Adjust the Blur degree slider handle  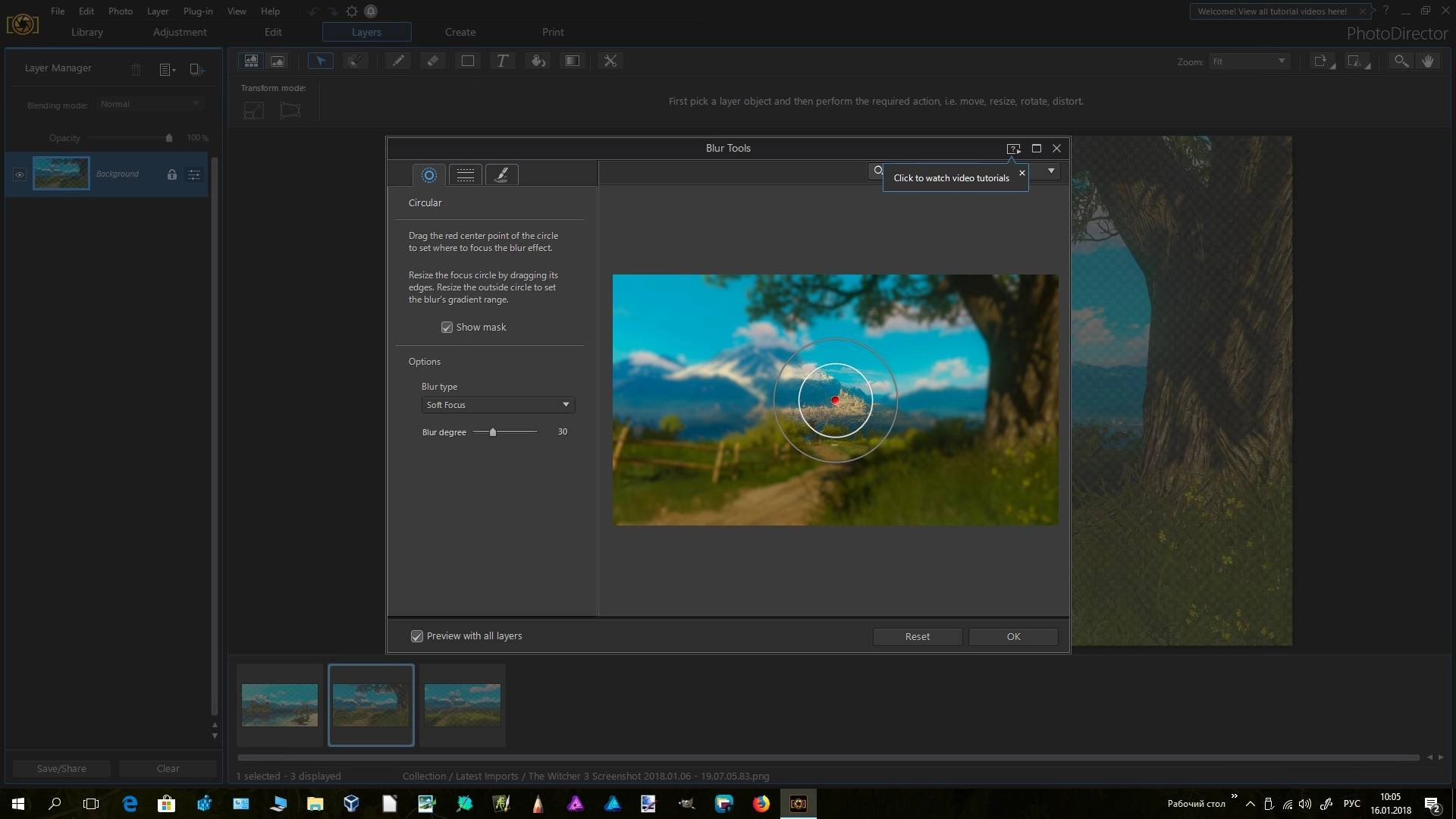tap(493, 432)
